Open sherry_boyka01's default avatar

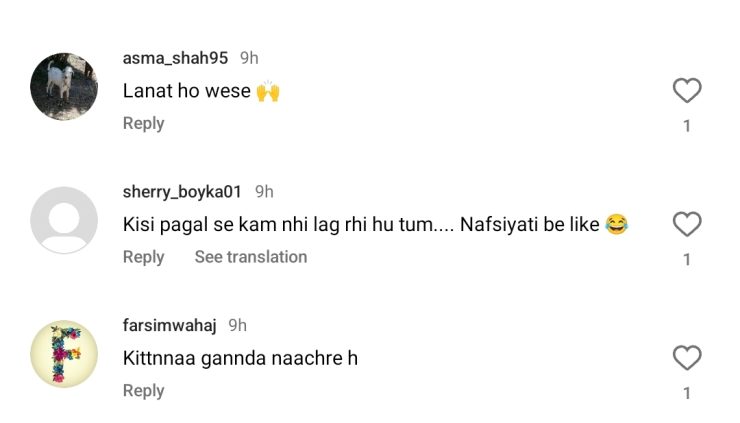(x=64, y=220)
